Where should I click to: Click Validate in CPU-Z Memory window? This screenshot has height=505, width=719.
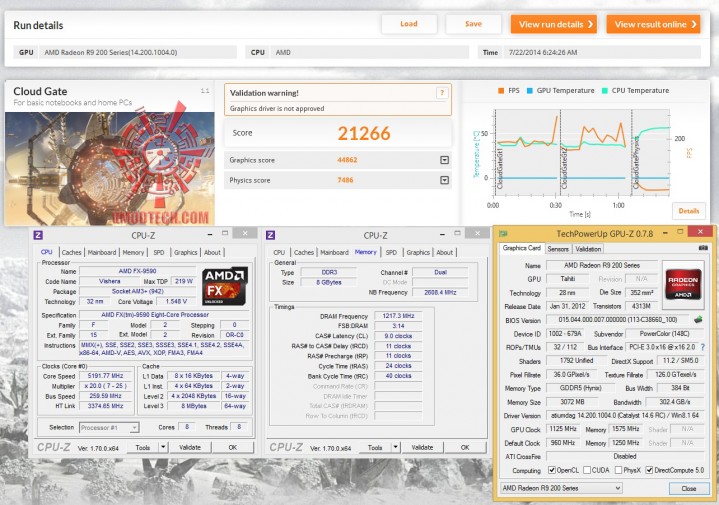(x=423, y=447)
